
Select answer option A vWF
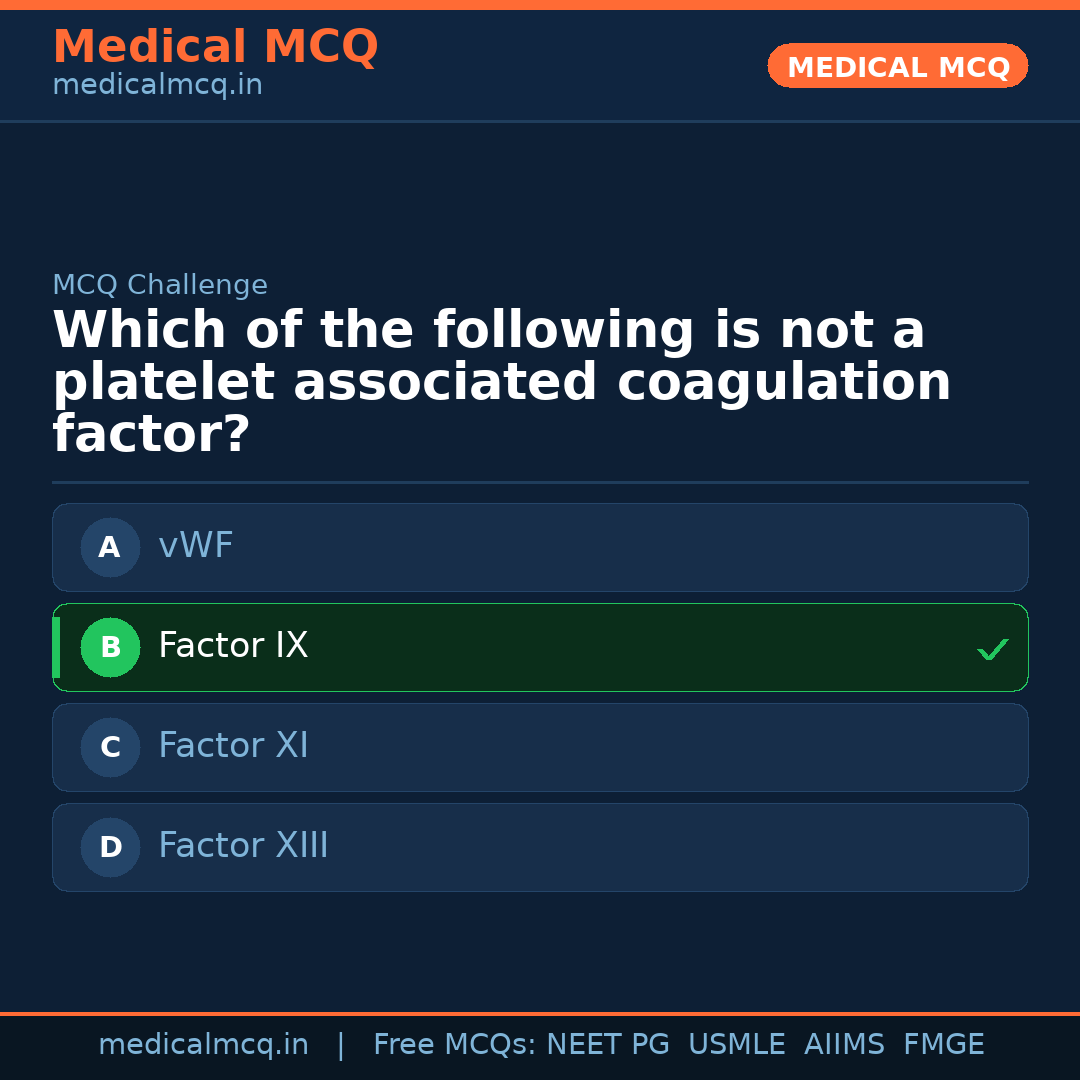(540, 547)
